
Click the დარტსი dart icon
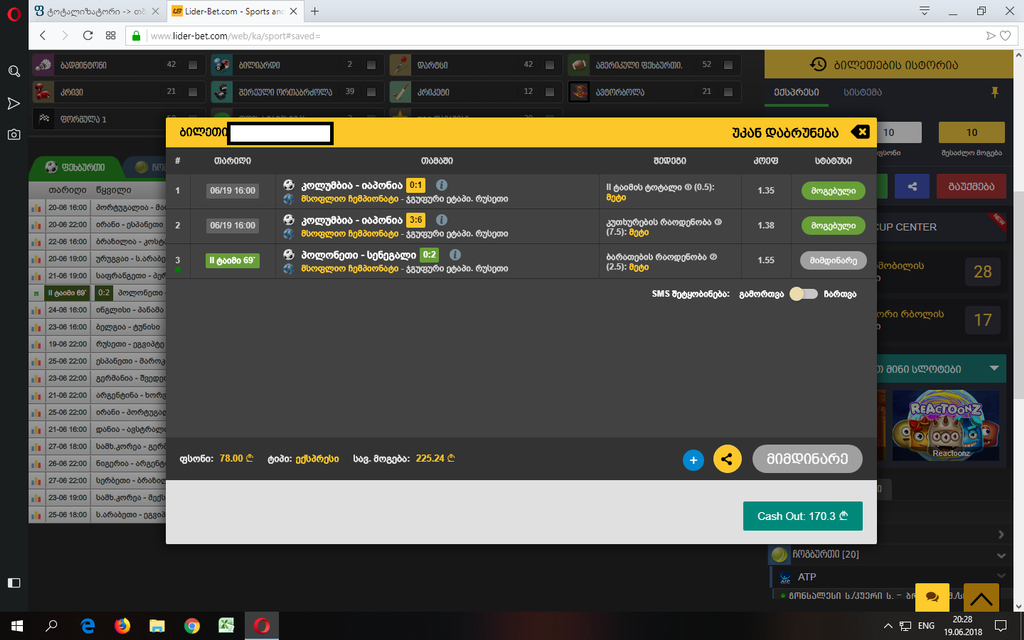pyautogui.click(x=400, y=65)
